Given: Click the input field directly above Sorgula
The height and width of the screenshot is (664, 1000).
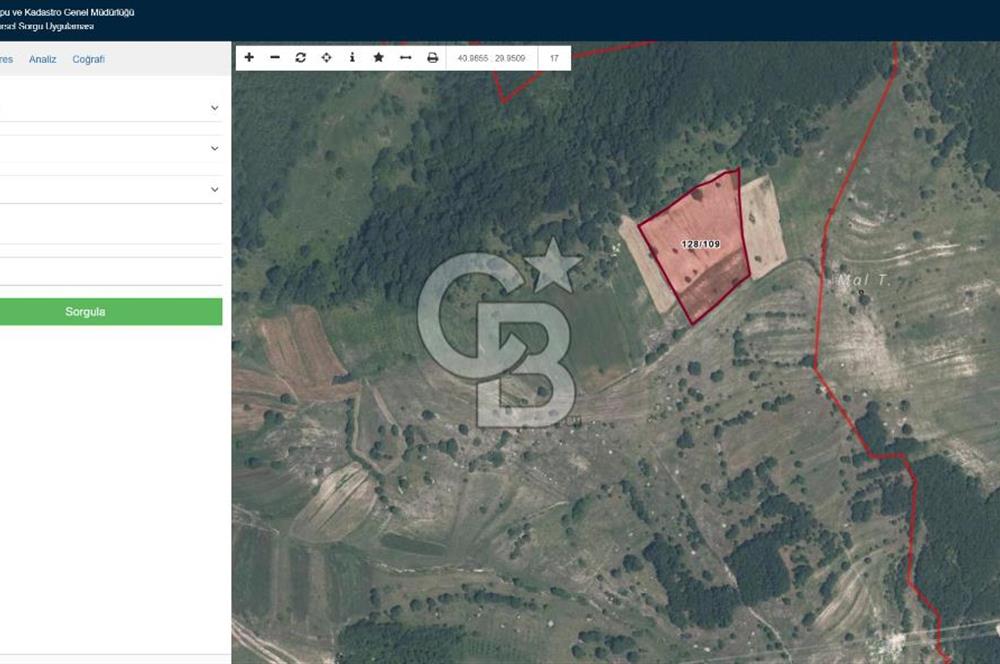Looking at the screenshot, I should tap(111, 271).
